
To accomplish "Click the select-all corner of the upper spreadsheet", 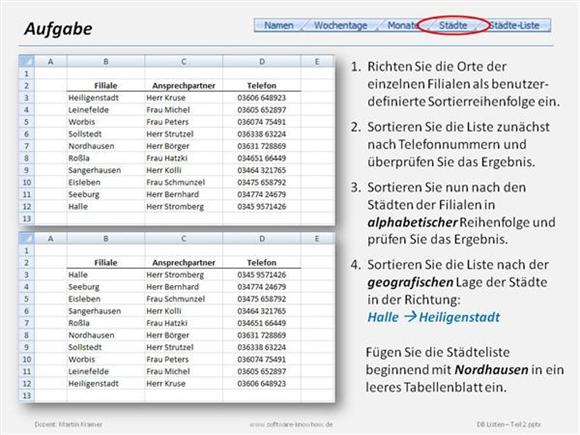I will 27,61.
